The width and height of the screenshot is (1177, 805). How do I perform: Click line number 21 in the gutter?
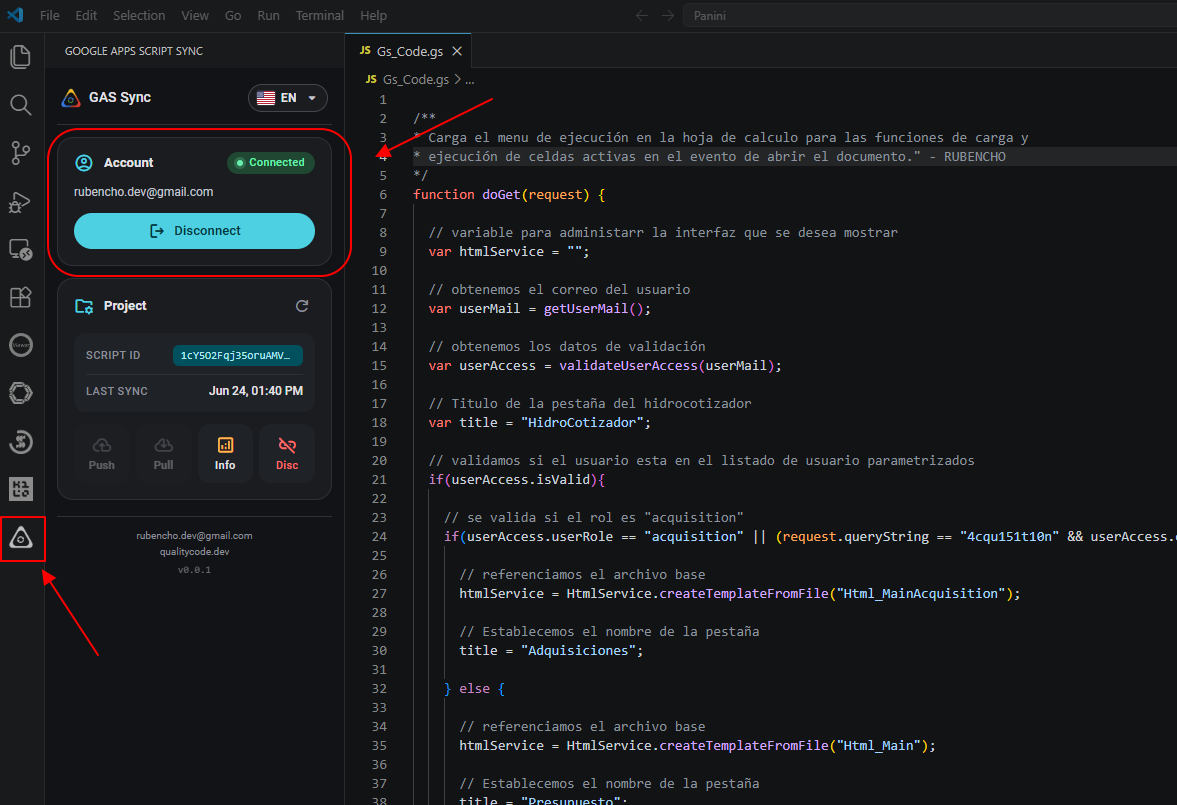(x=380, y=480)
